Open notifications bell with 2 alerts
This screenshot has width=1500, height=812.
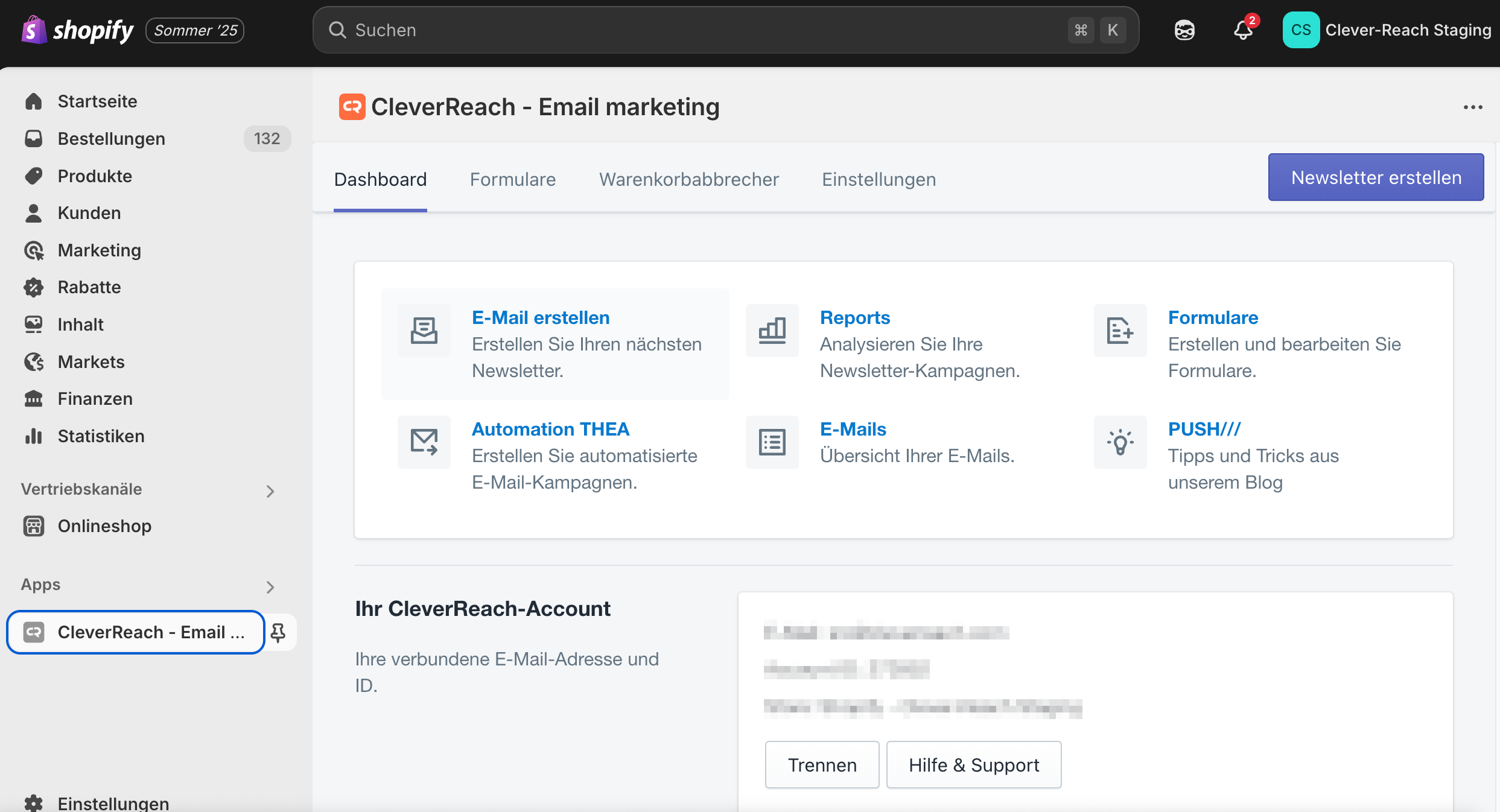[x=1244, y=29]
